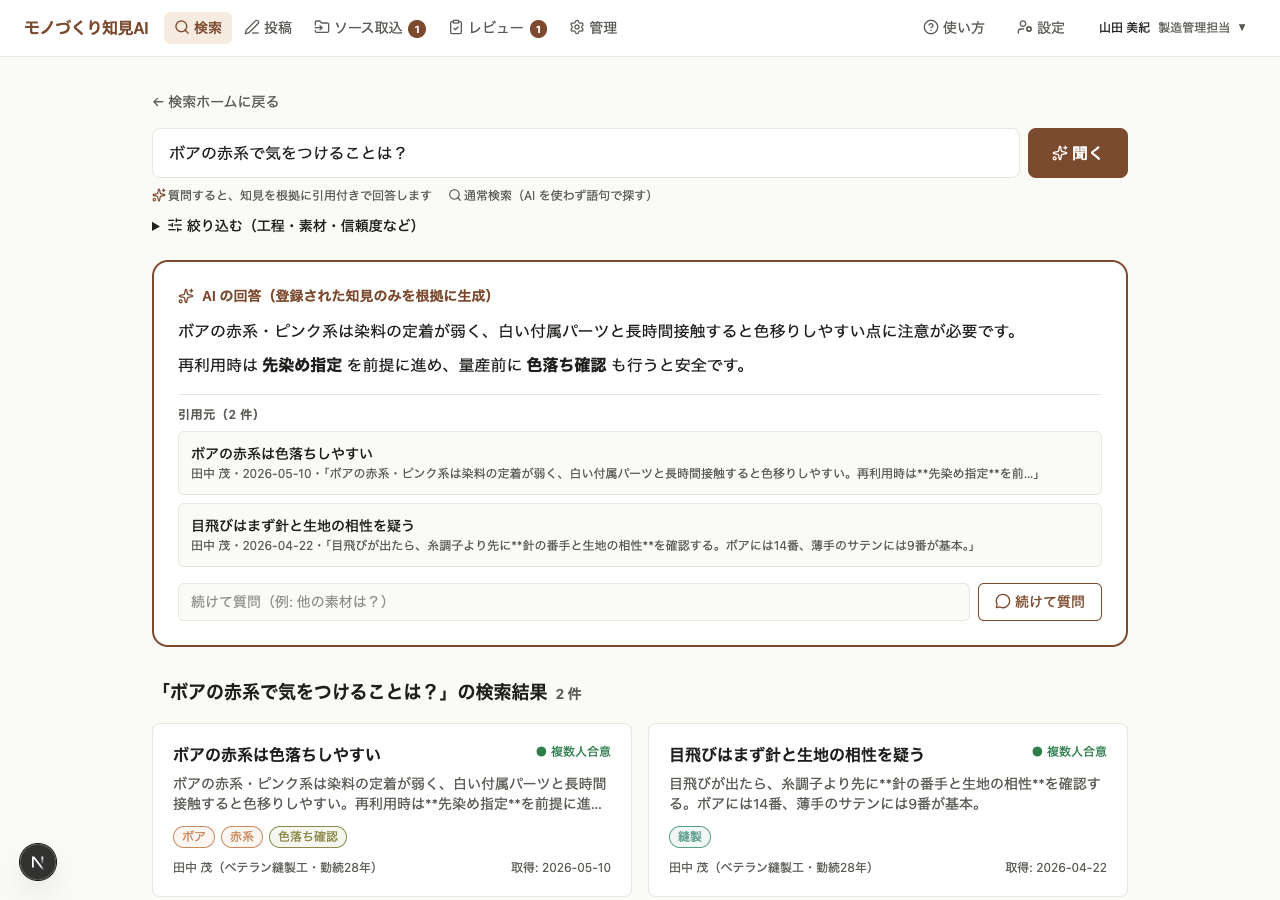Open the 山田 美紀 user menu dropdown

coord(1173,28)
